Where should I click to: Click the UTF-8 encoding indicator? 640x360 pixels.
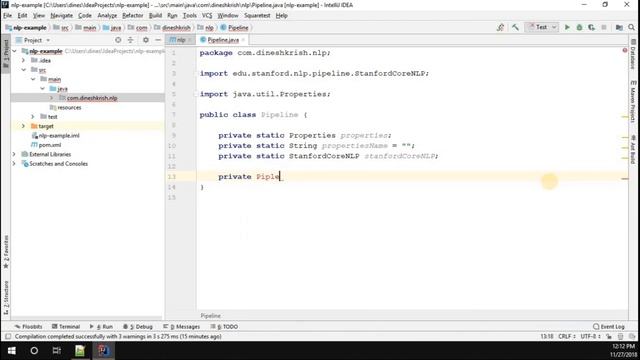(590, 336)
